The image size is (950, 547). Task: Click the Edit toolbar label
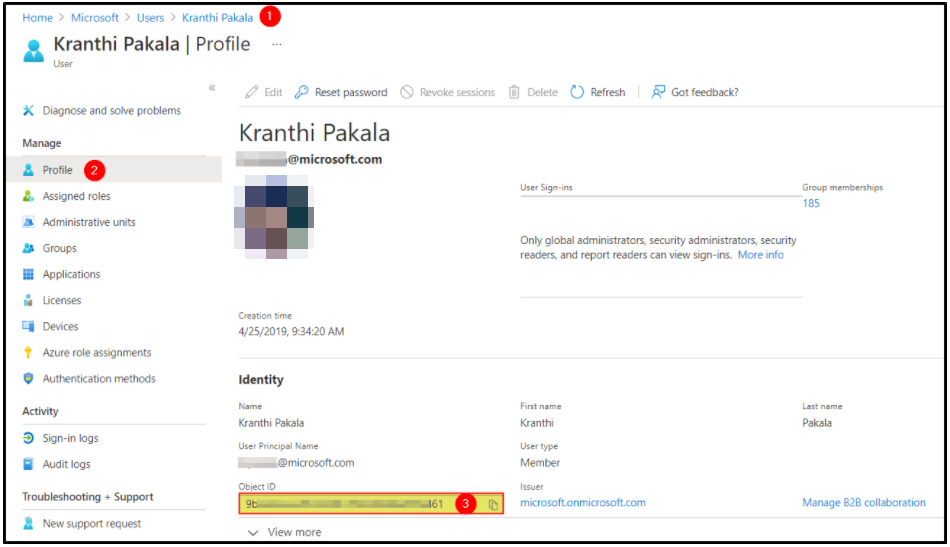[x=273, y=92]
